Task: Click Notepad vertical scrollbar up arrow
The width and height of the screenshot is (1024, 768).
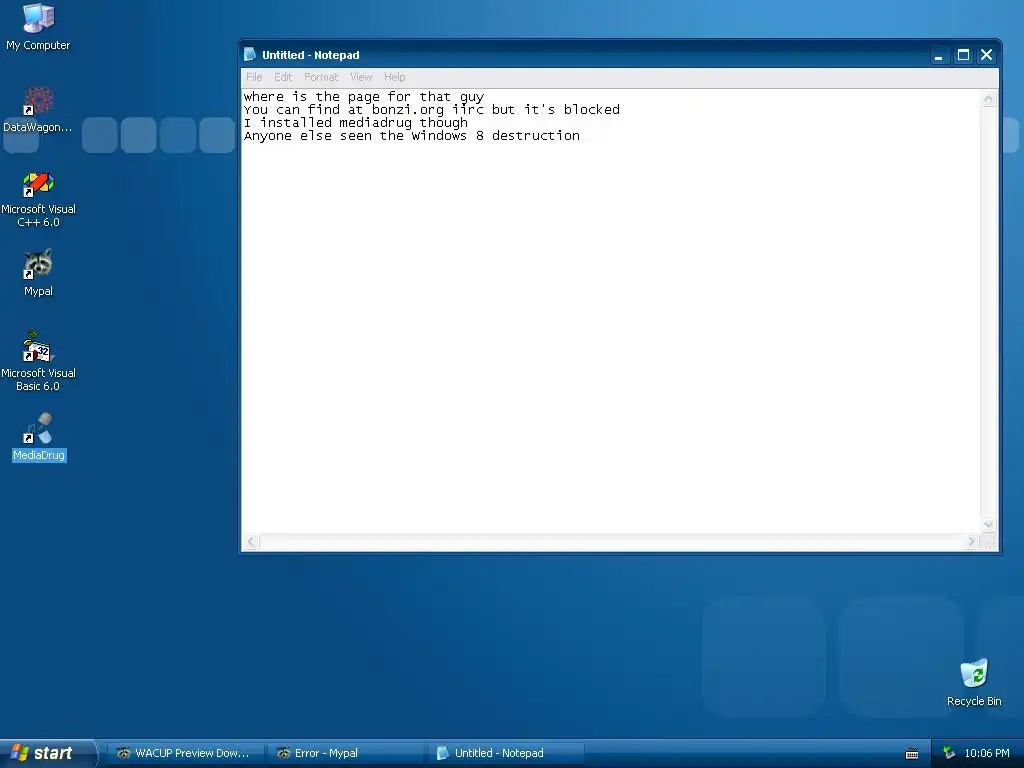Action: tap(988, 99)
